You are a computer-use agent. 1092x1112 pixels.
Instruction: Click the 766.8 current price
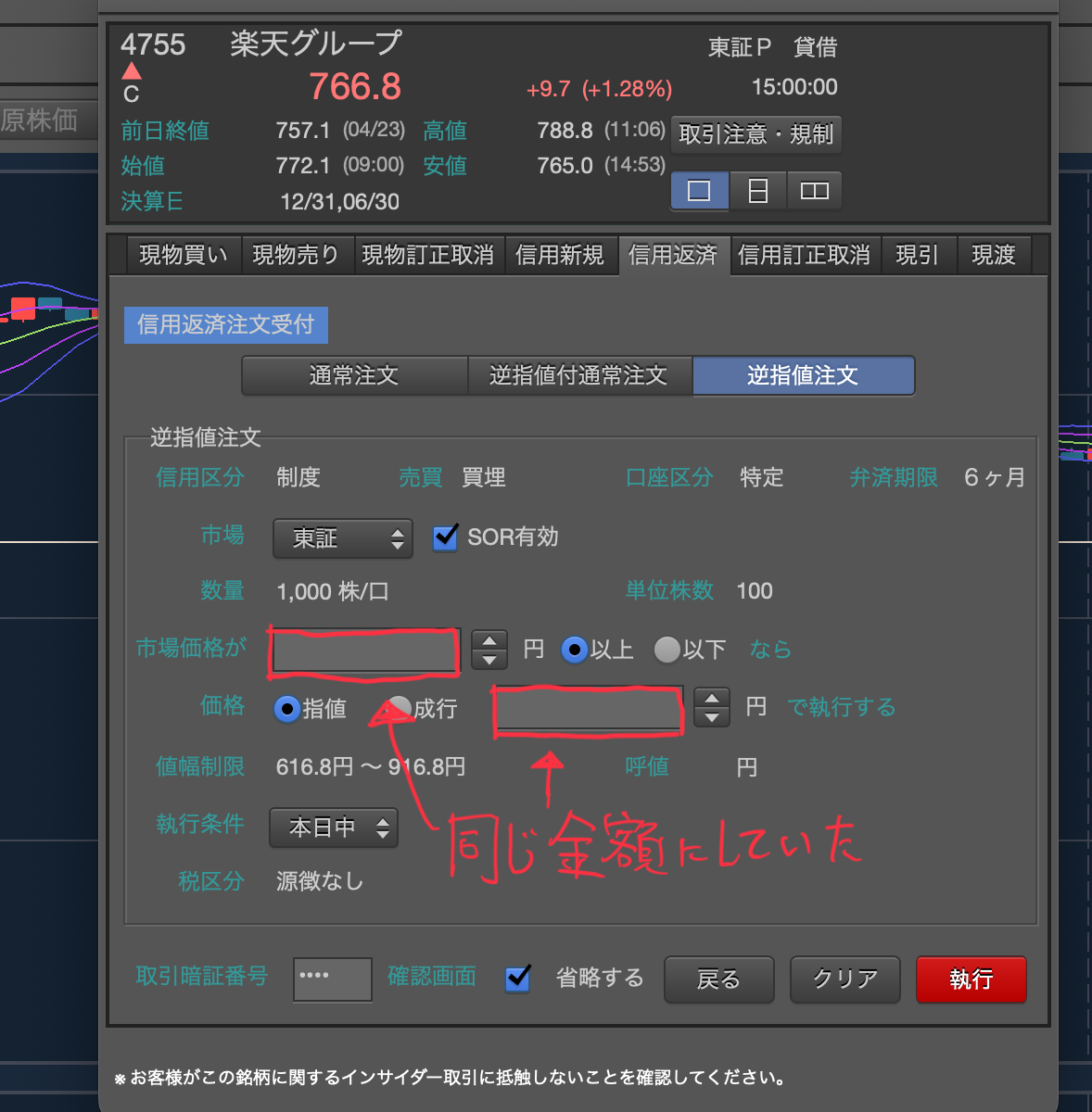355,87
